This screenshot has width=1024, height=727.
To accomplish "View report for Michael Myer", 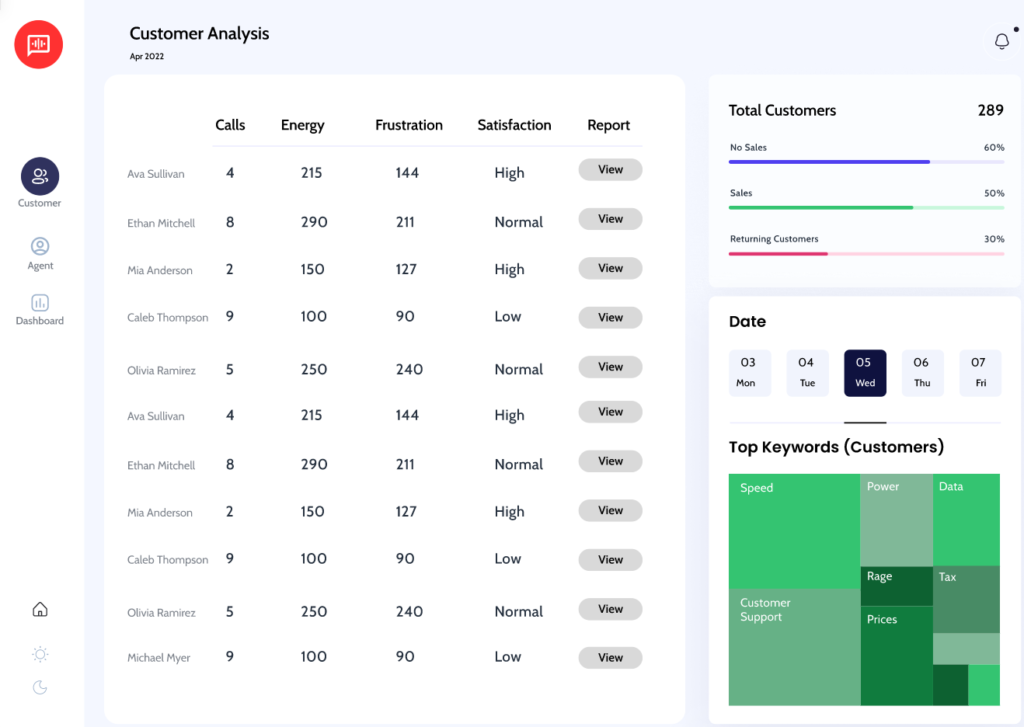I will click(610, 658).
